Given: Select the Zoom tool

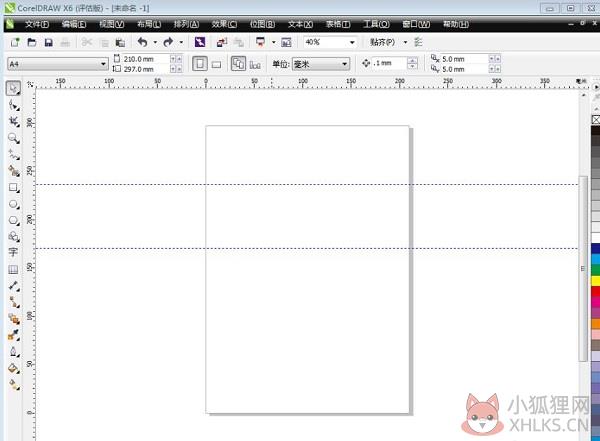Looking at the screenshot, I should [x=14, y=138].
